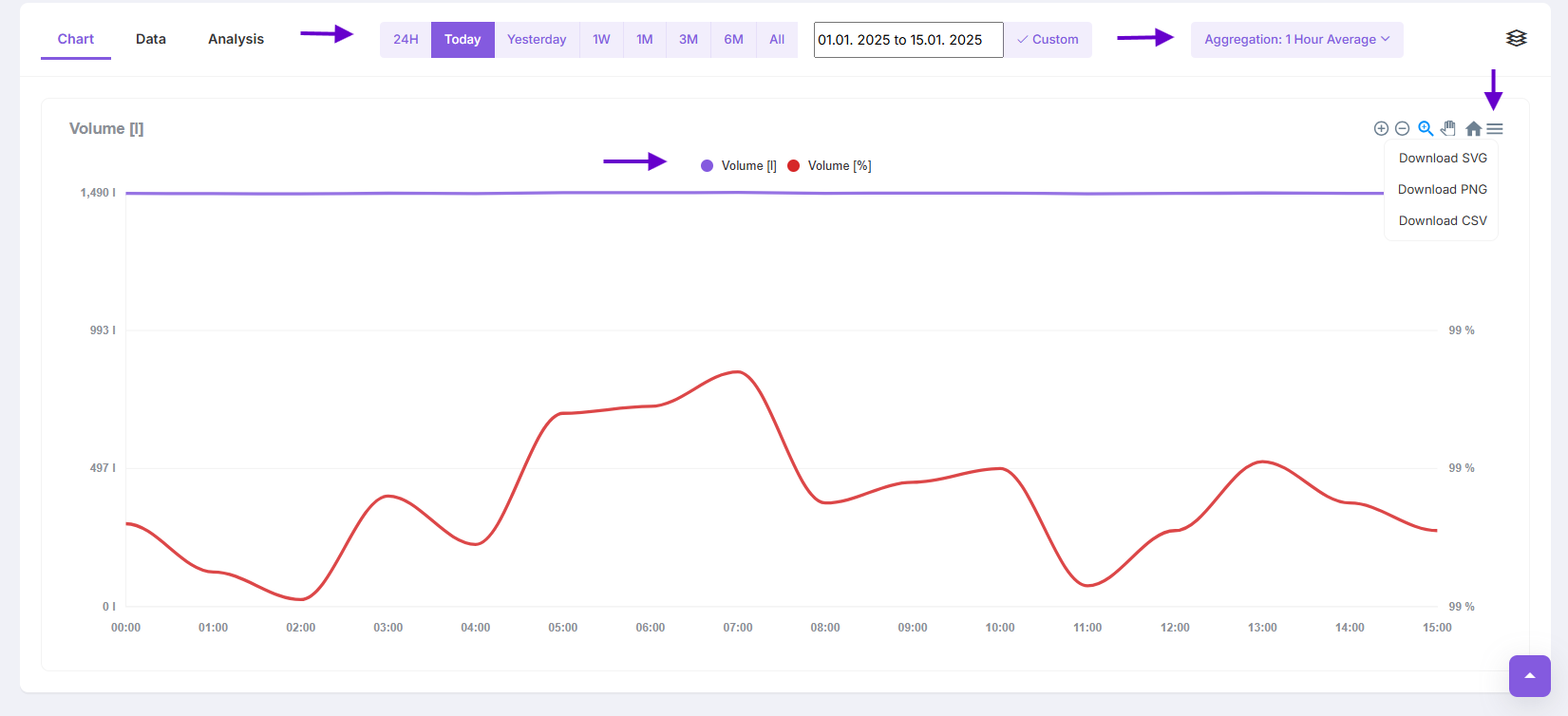Click the zoom in plus icon

1381,128
